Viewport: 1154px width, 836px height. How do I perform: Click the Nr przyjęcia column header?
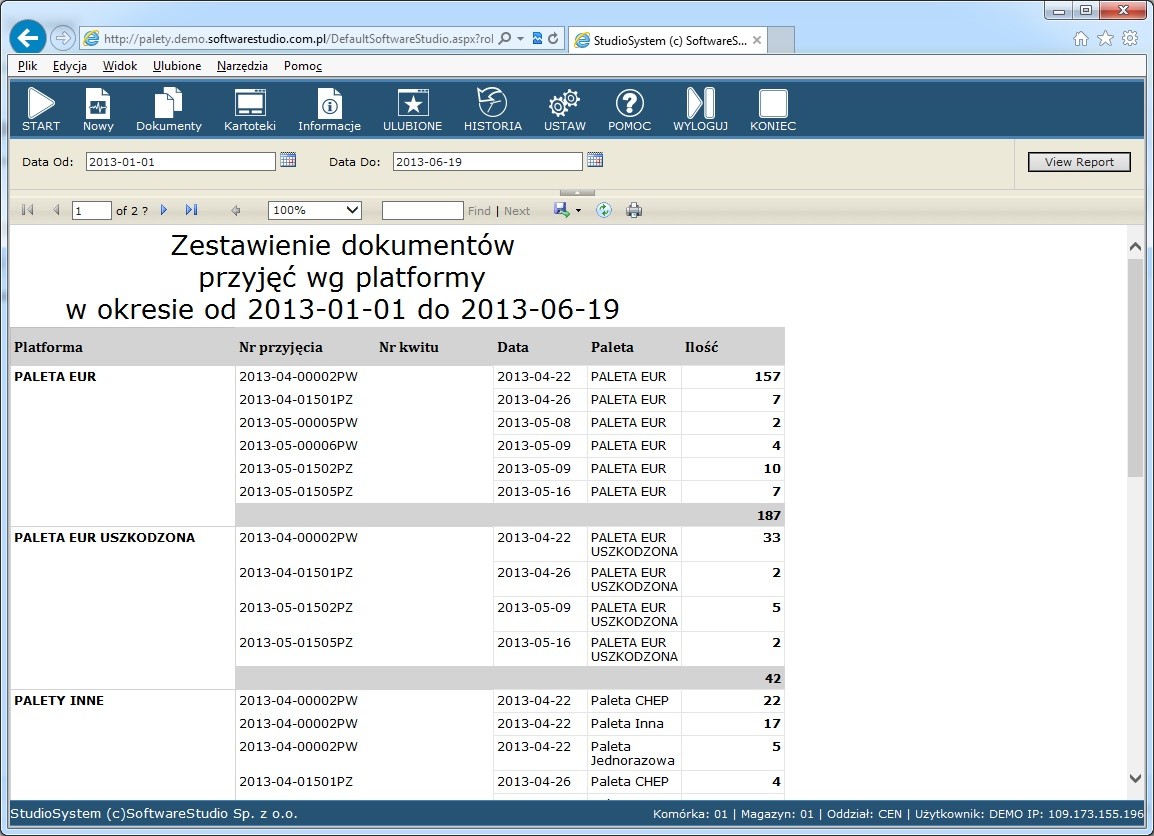(280, 347)
